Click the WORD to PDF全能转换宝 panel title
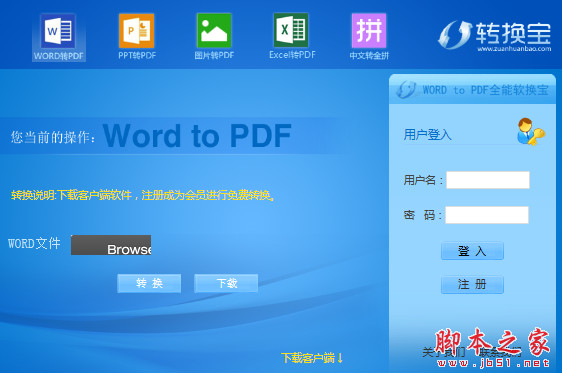This screenshot has height=374, width=562. coord(485,90)
